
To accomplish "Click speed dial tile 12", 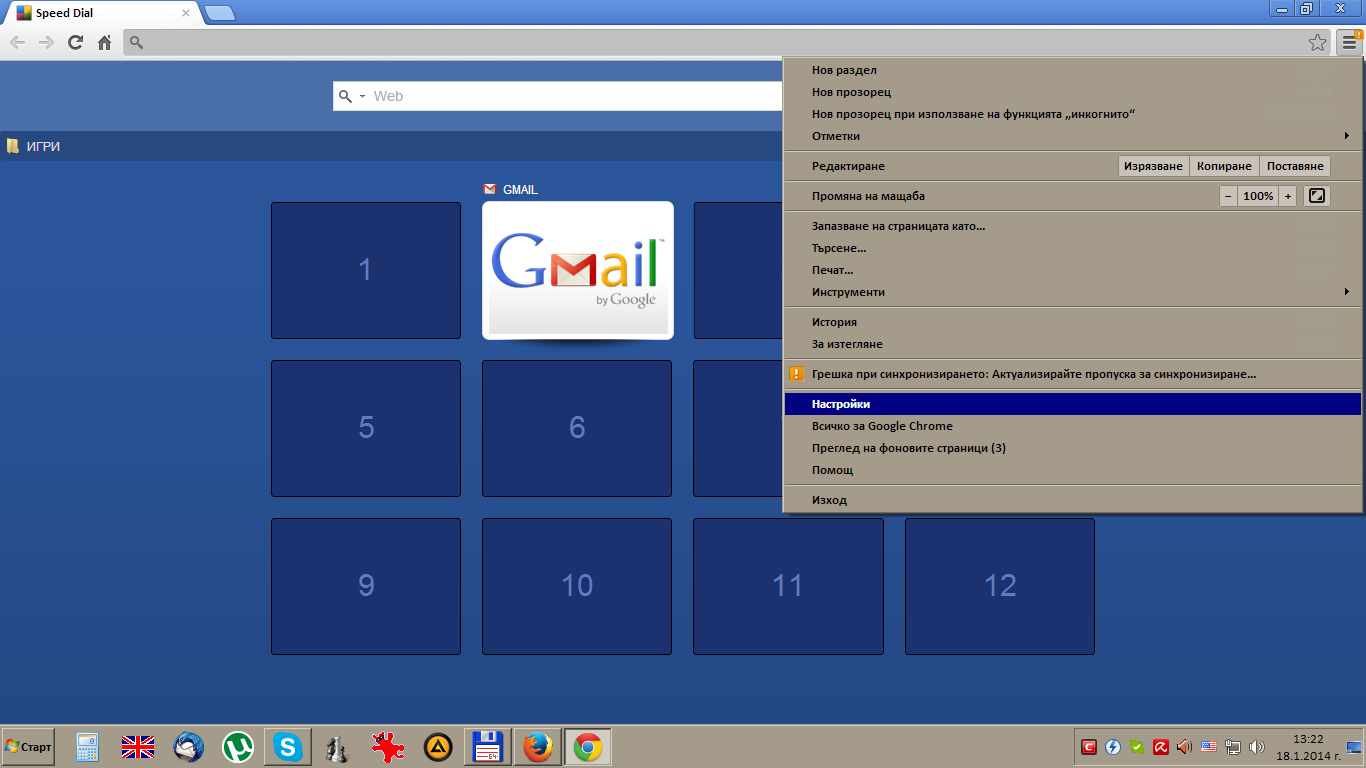I will pos(1000,586).
